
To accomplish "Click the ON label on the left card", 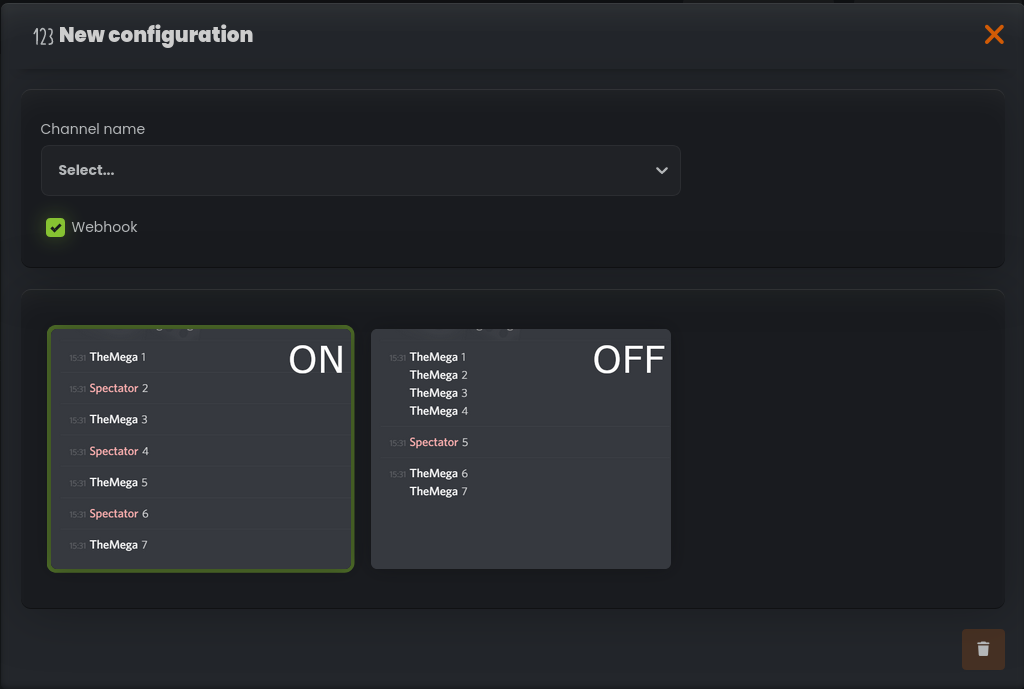I will (x=316, y=360).
